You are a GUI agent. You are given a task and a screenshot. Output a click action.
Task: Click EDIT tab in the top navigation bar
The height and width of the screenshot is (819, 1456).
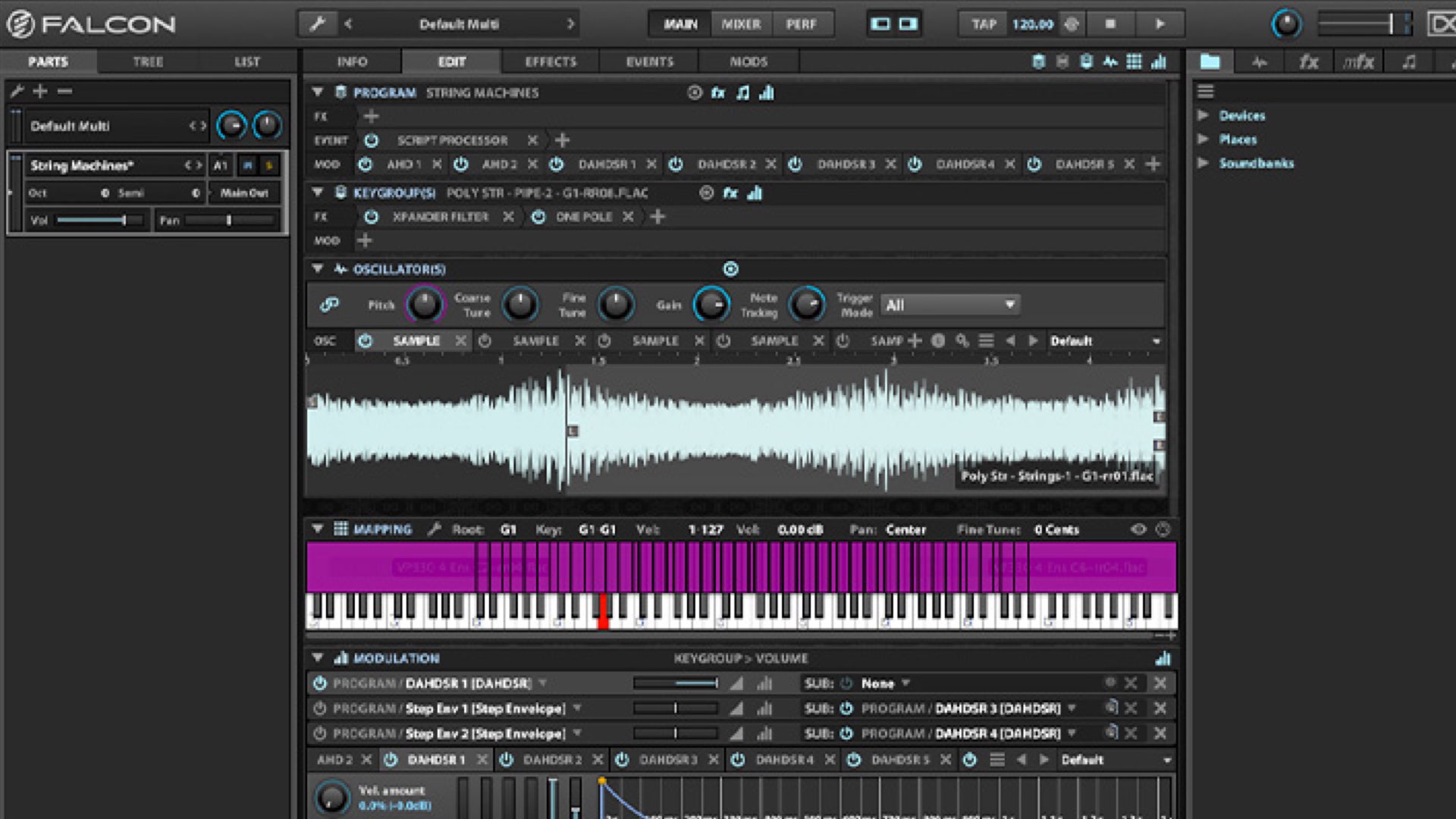click(x=451, y=62)
